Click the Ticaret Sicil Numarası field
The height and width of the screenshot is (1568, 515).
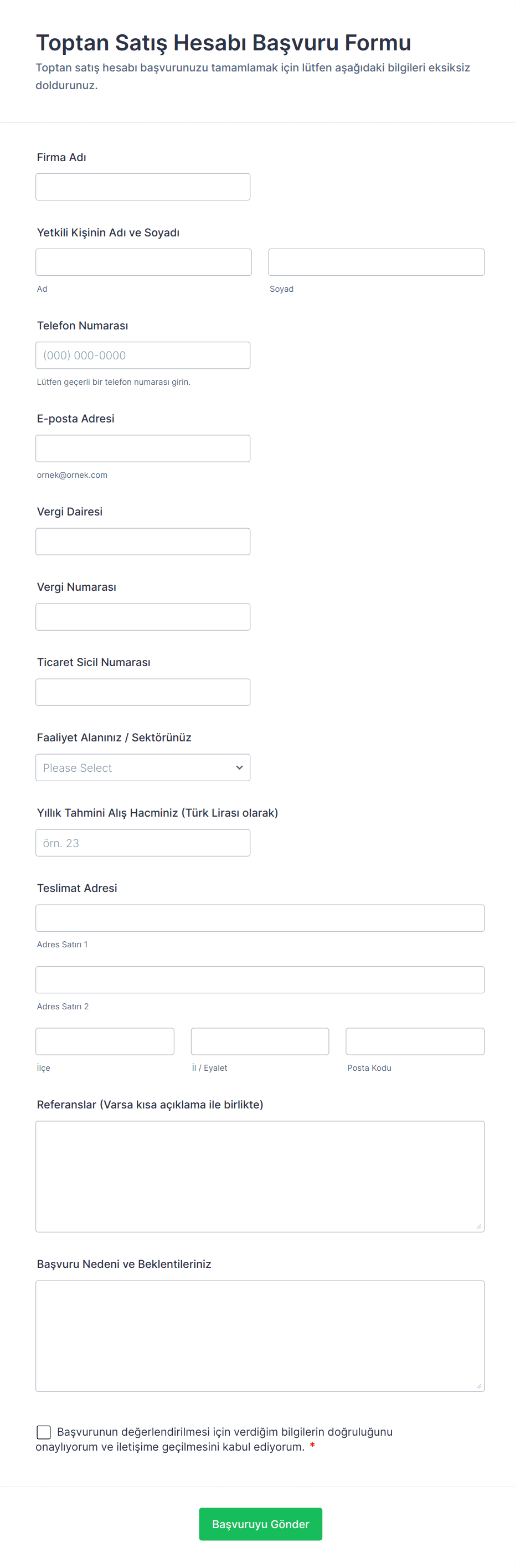(x=142, y=692)
